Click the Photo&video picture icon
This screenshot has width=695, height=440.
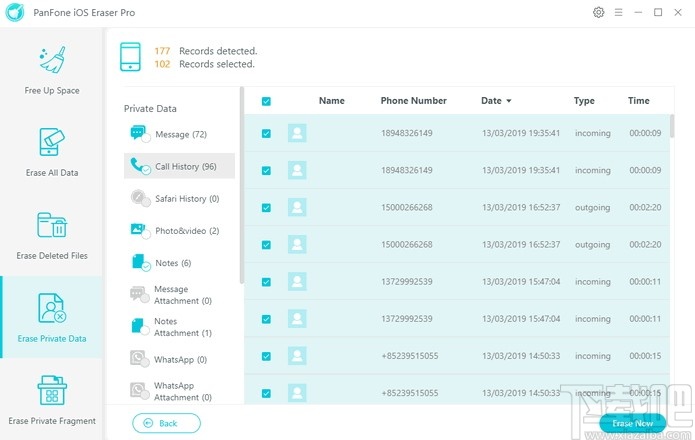pyautogui.click(x=140, y=230)
